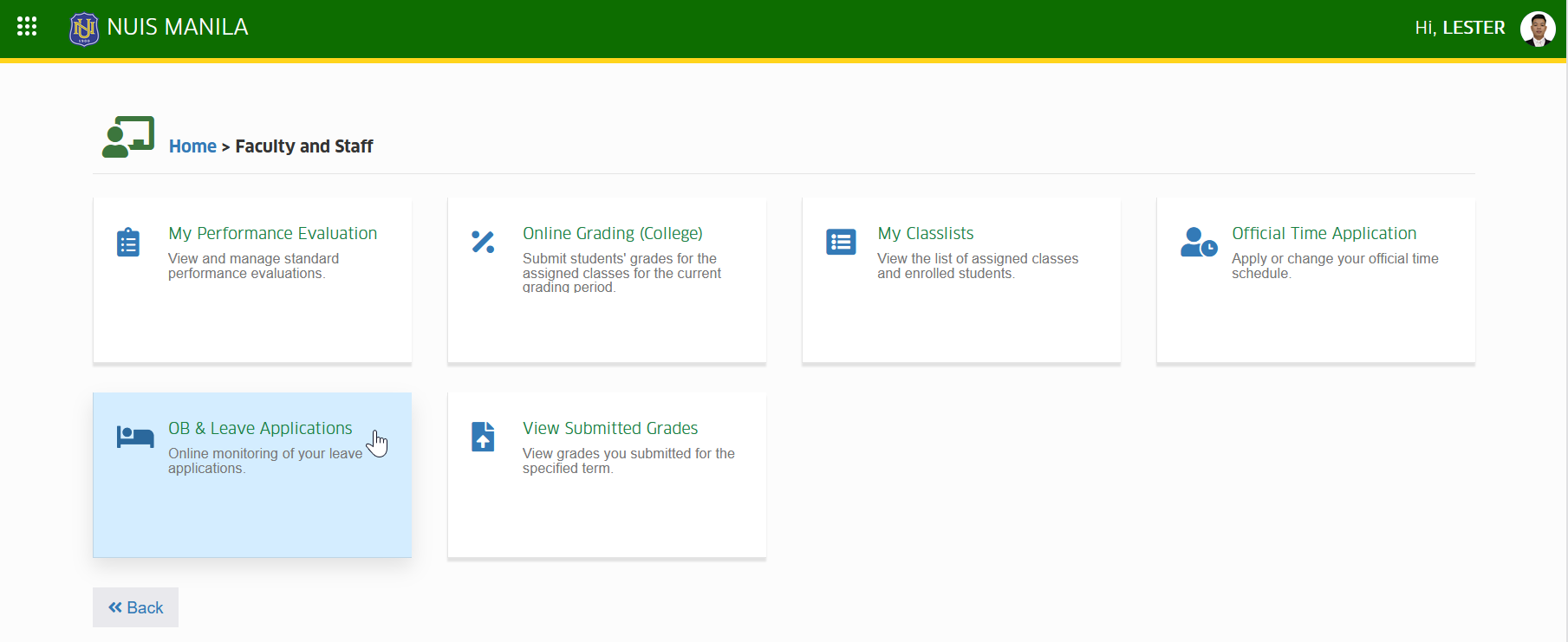Click the file upload icon for Submitted Grades
The image size is (1568, 642).
pyautogui.click(x=483, y=437)
